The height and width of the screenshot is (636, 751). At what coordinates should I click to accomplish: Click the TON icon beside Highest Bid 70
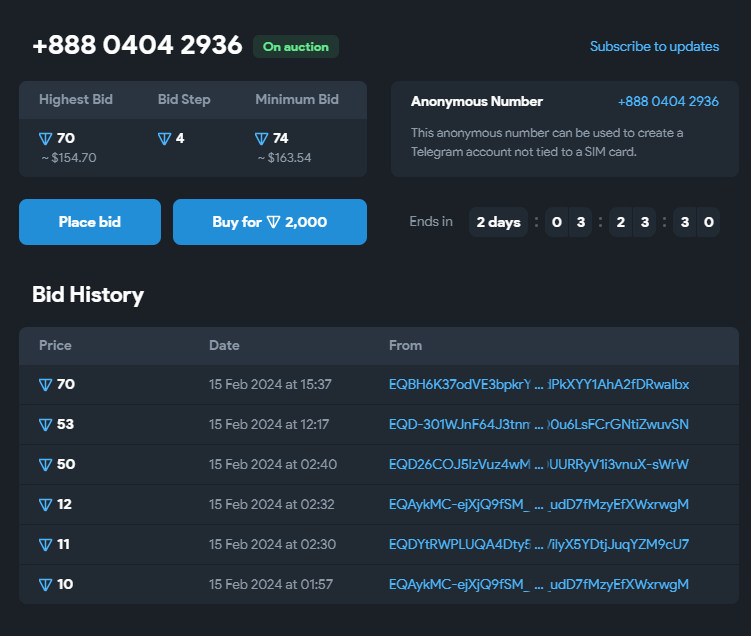click(x=45, y=139)
